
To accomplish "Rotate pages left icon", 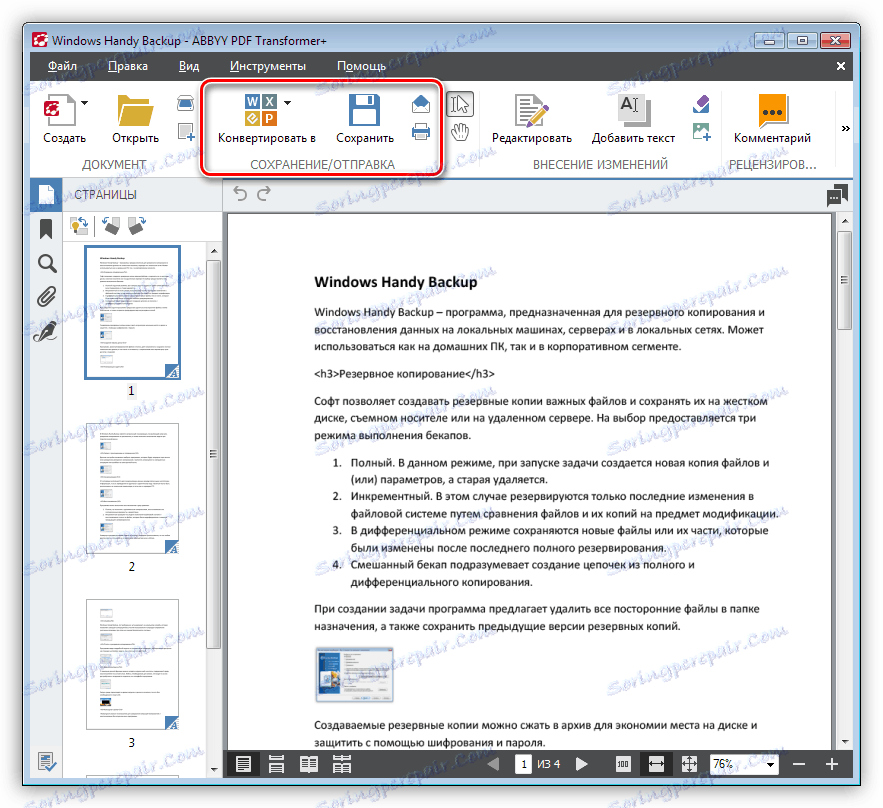I will click(x=111, y=226).
